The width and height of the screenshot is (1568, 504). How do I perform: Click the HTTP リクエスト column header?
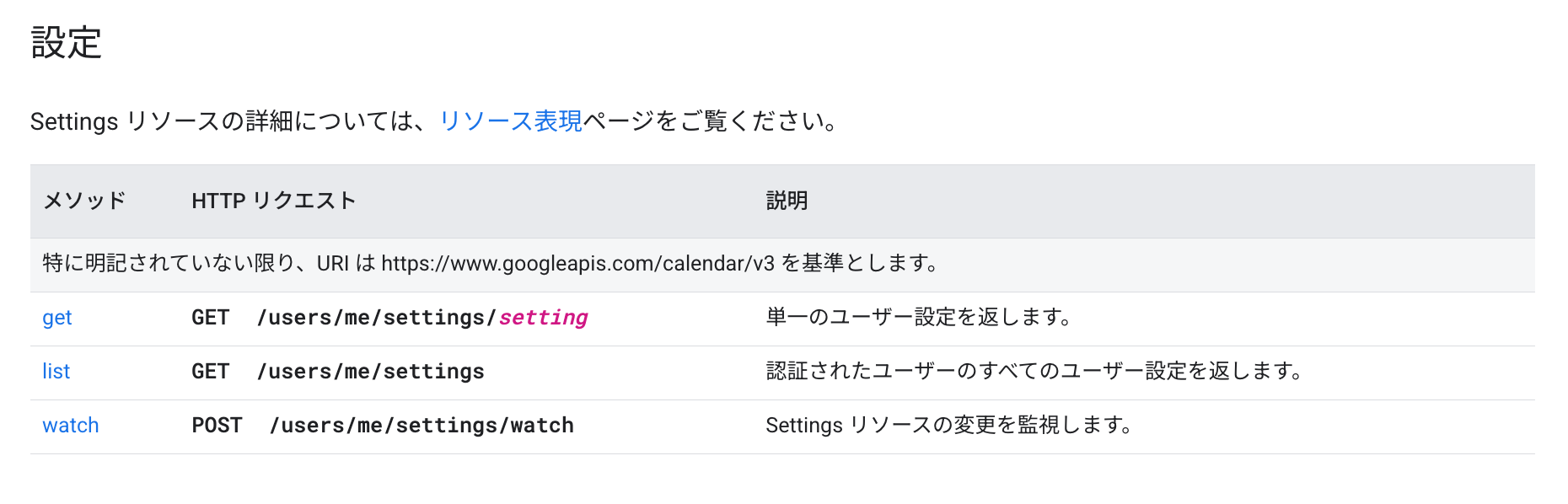coord(274,201)
